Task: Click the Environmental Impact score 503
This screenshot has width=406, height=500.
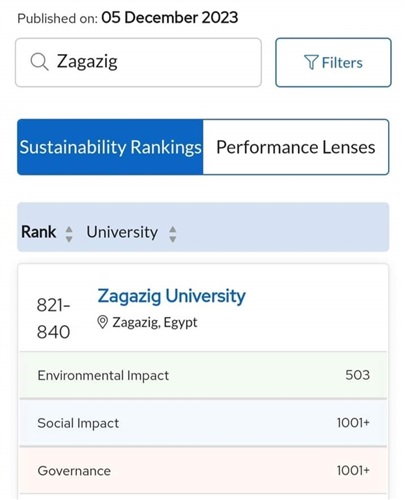Action: (357, 375)
